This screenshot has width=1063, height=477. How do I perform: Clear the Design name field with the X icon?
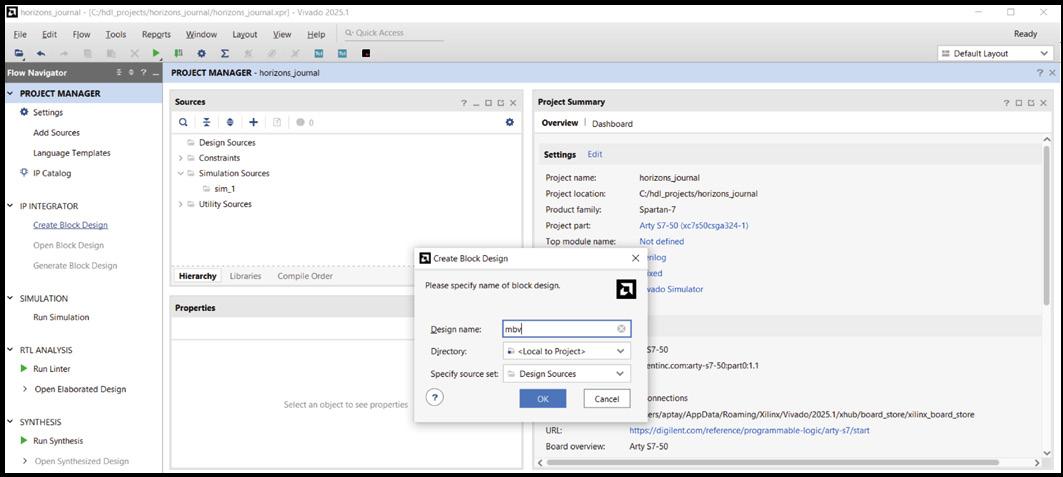point(621,329)
